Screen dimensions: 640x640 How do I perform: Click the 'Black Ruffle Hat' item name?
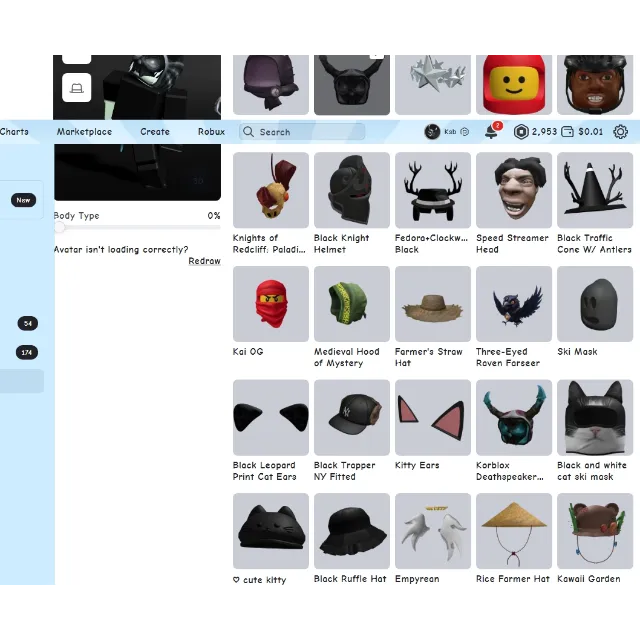pyautogui.click(x=350, y=579)
